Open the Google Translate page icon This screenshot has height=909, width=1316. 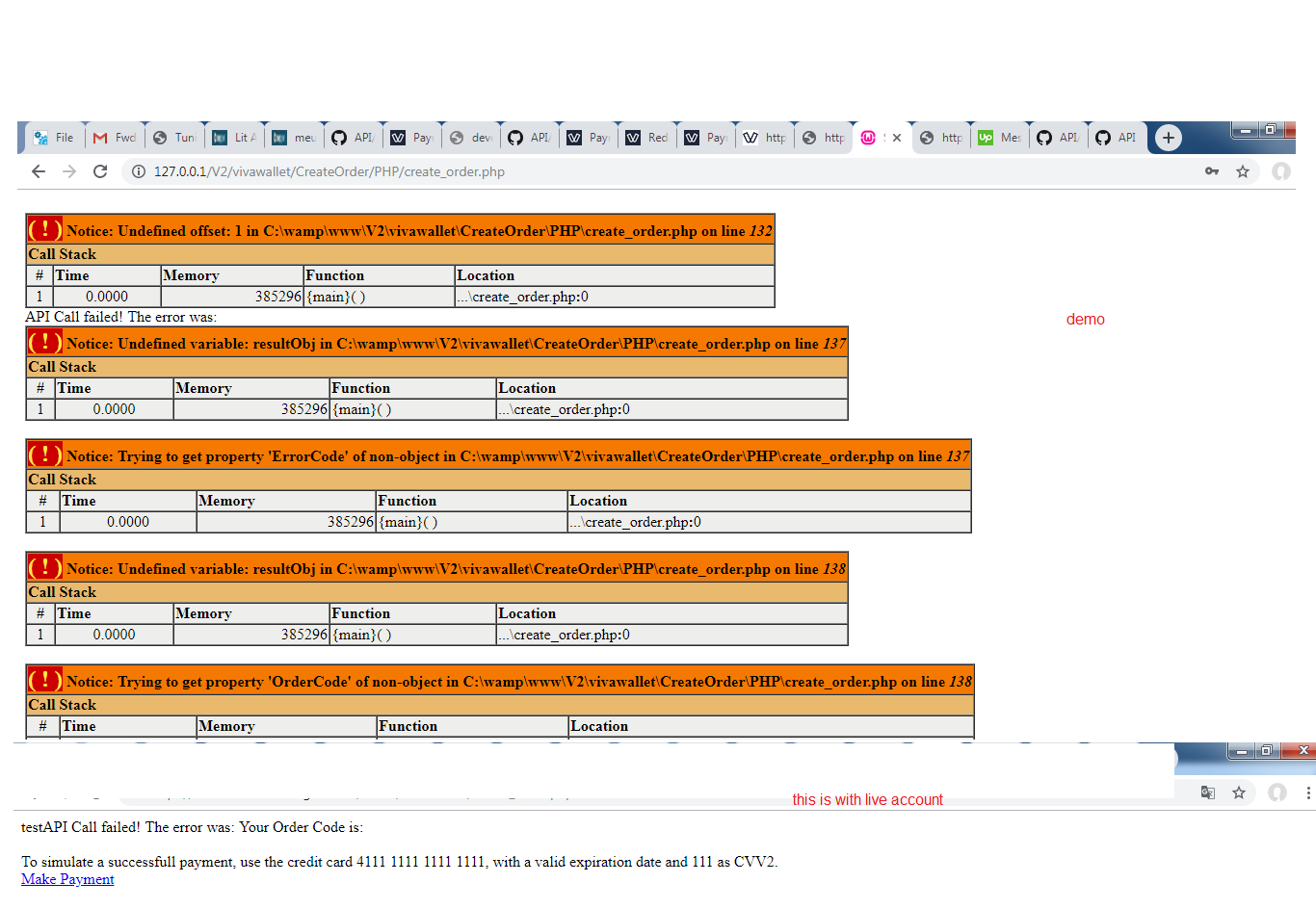tap(1208, 792)
